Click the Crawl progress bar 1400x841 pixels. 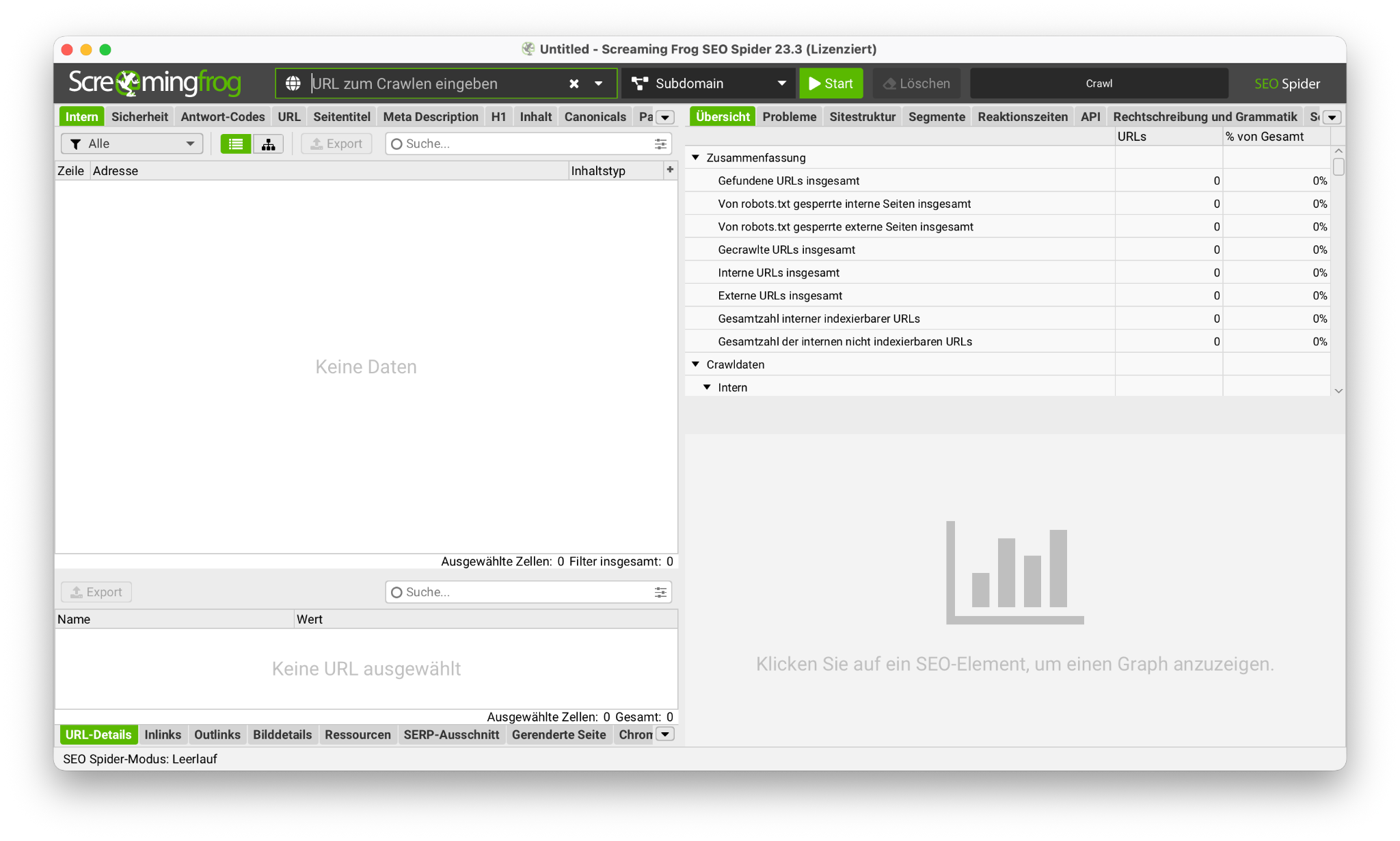[1099, 83]
